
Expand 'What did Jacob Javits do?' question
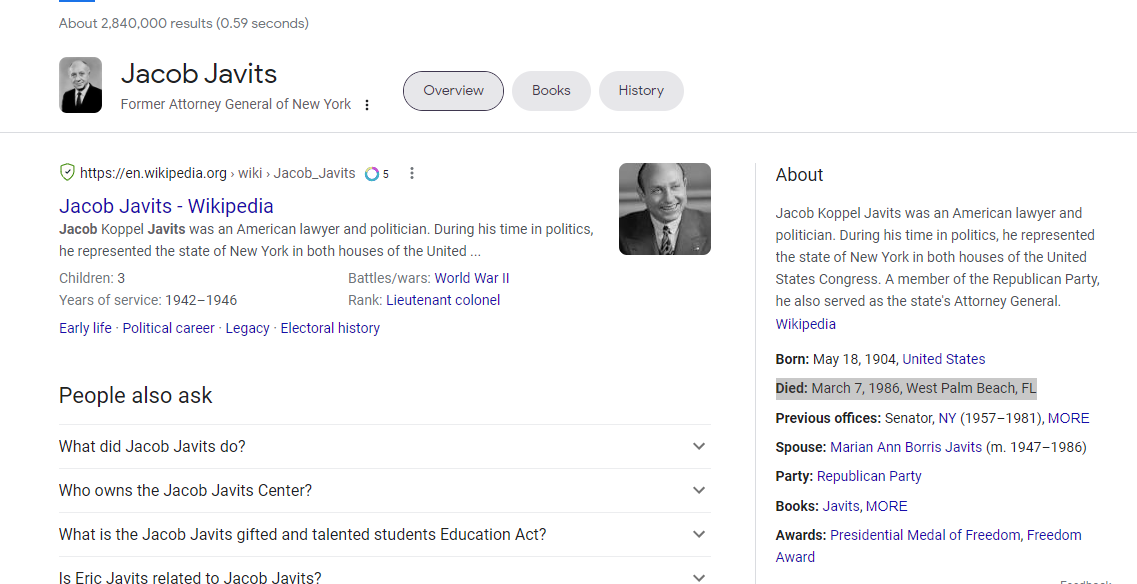pos(384,446)
